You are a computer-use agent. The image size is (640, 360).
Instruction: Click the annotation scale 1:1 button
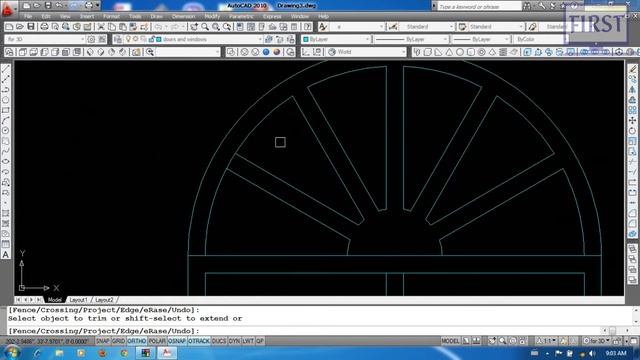[x=547, y=341]
